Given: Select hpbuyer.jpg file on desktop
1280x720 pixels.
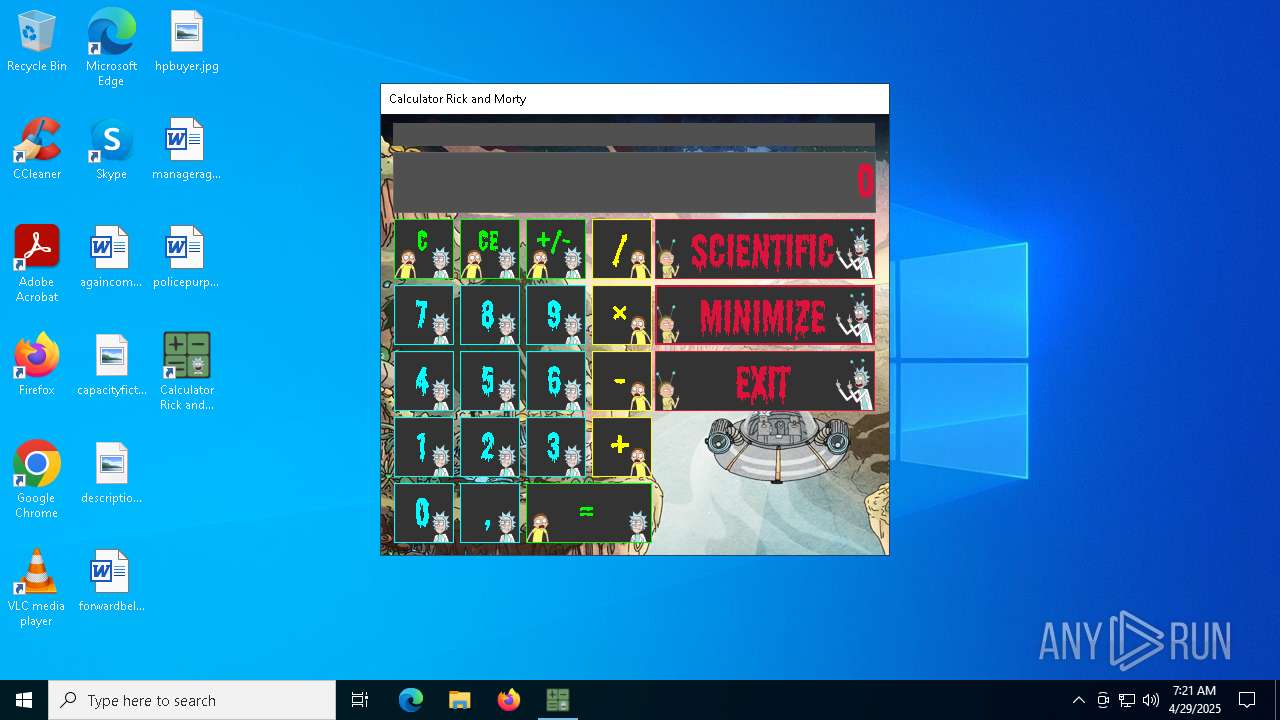Looking at the screenshot, I should (187, 42).
